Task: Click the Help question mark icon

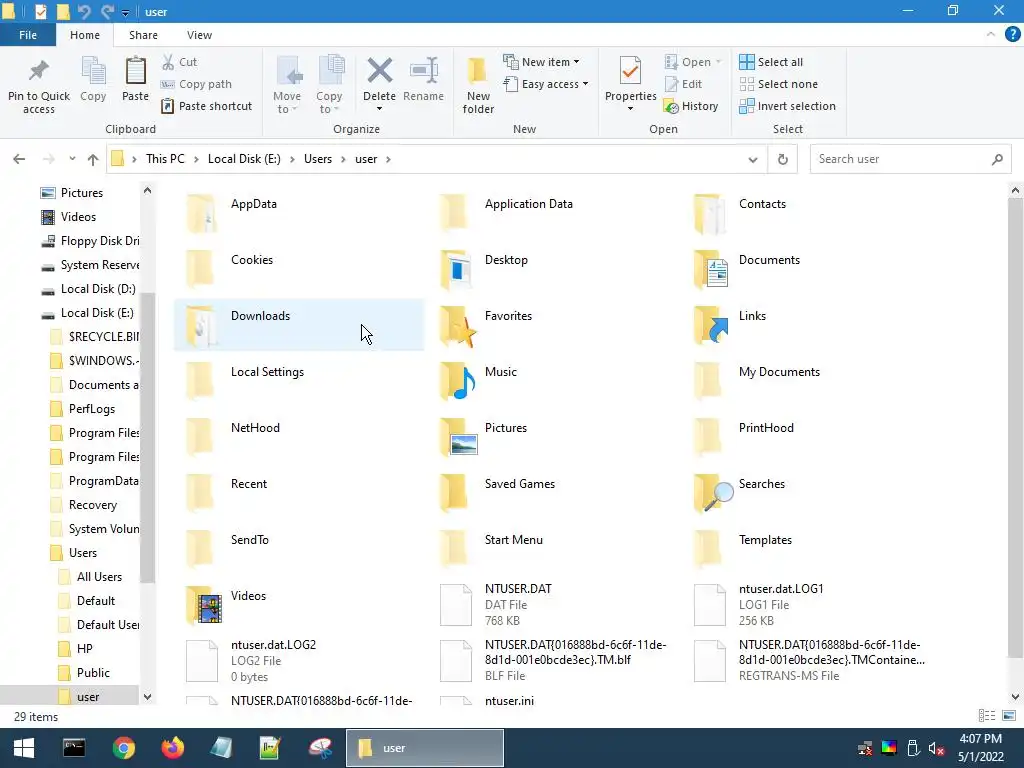Action: pos(1012,35)
